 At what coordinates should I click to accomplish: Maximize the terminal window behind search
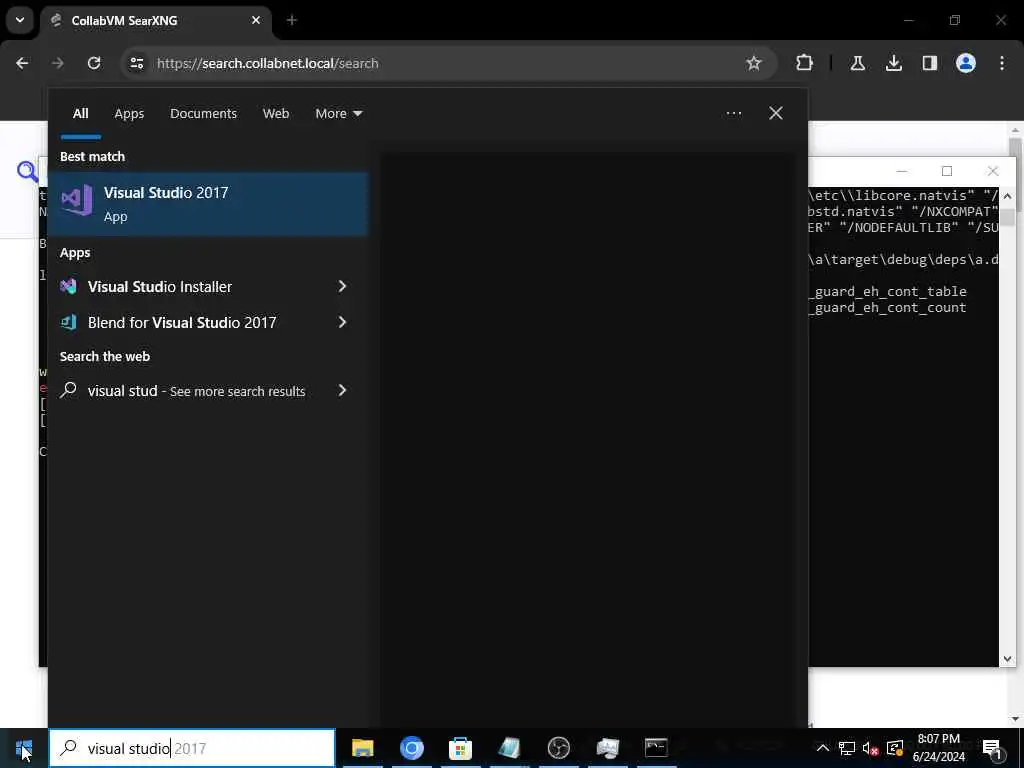tap(947, 171)
